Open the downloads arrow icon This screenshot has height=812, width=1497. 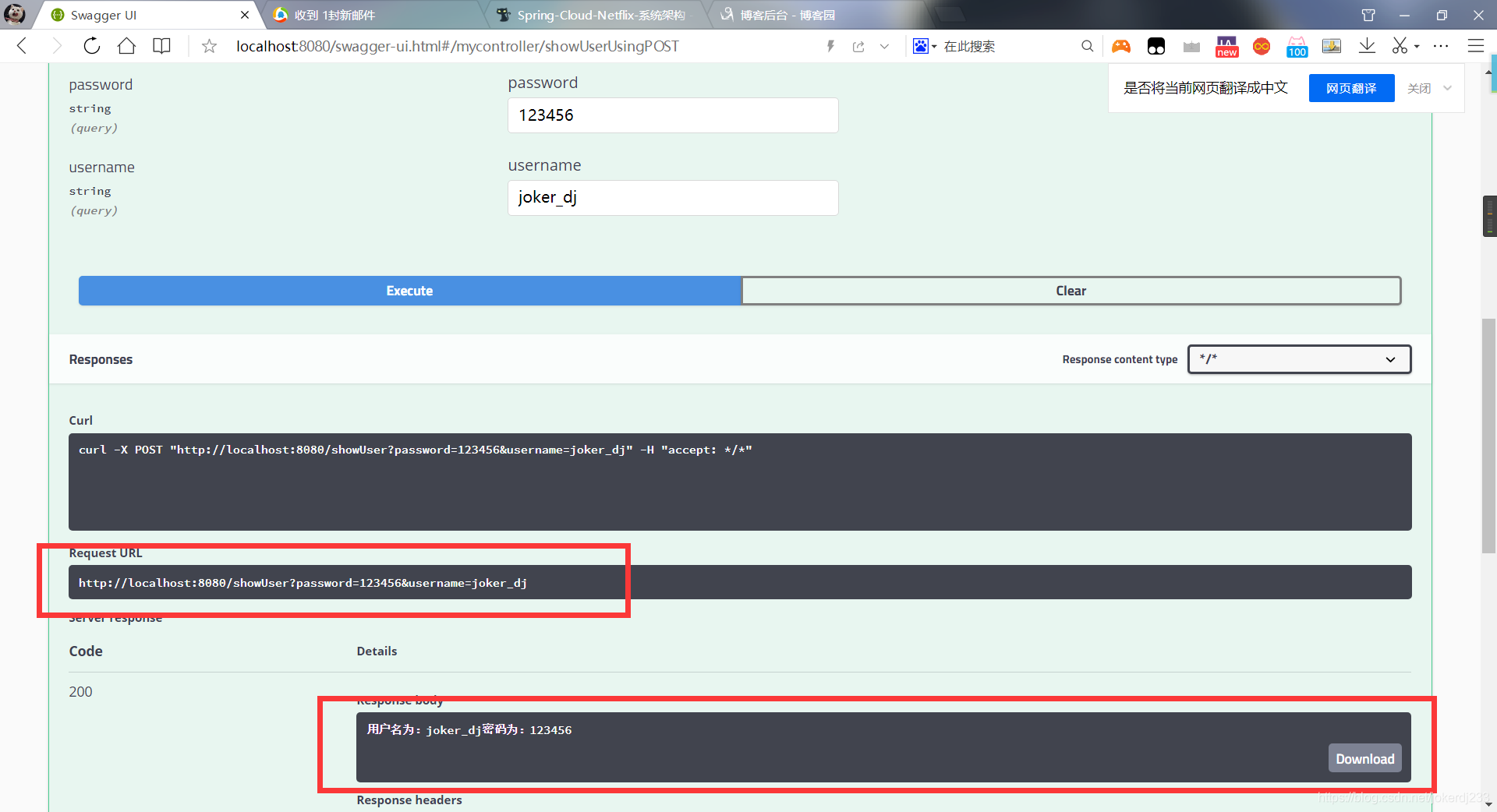point(1367,46)
